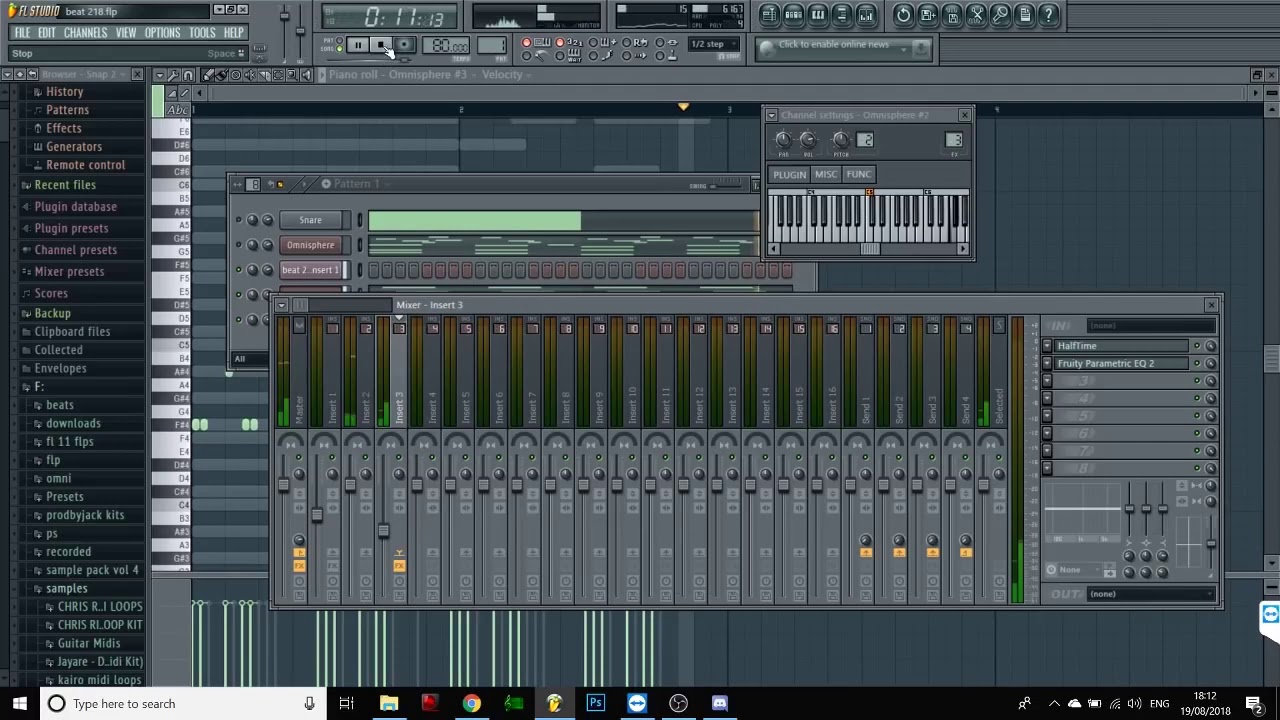This screenshot has width=1280, height=720.
Task: Toggle the piano roll magnet snap icon
Action: click(x=188, y=75)
